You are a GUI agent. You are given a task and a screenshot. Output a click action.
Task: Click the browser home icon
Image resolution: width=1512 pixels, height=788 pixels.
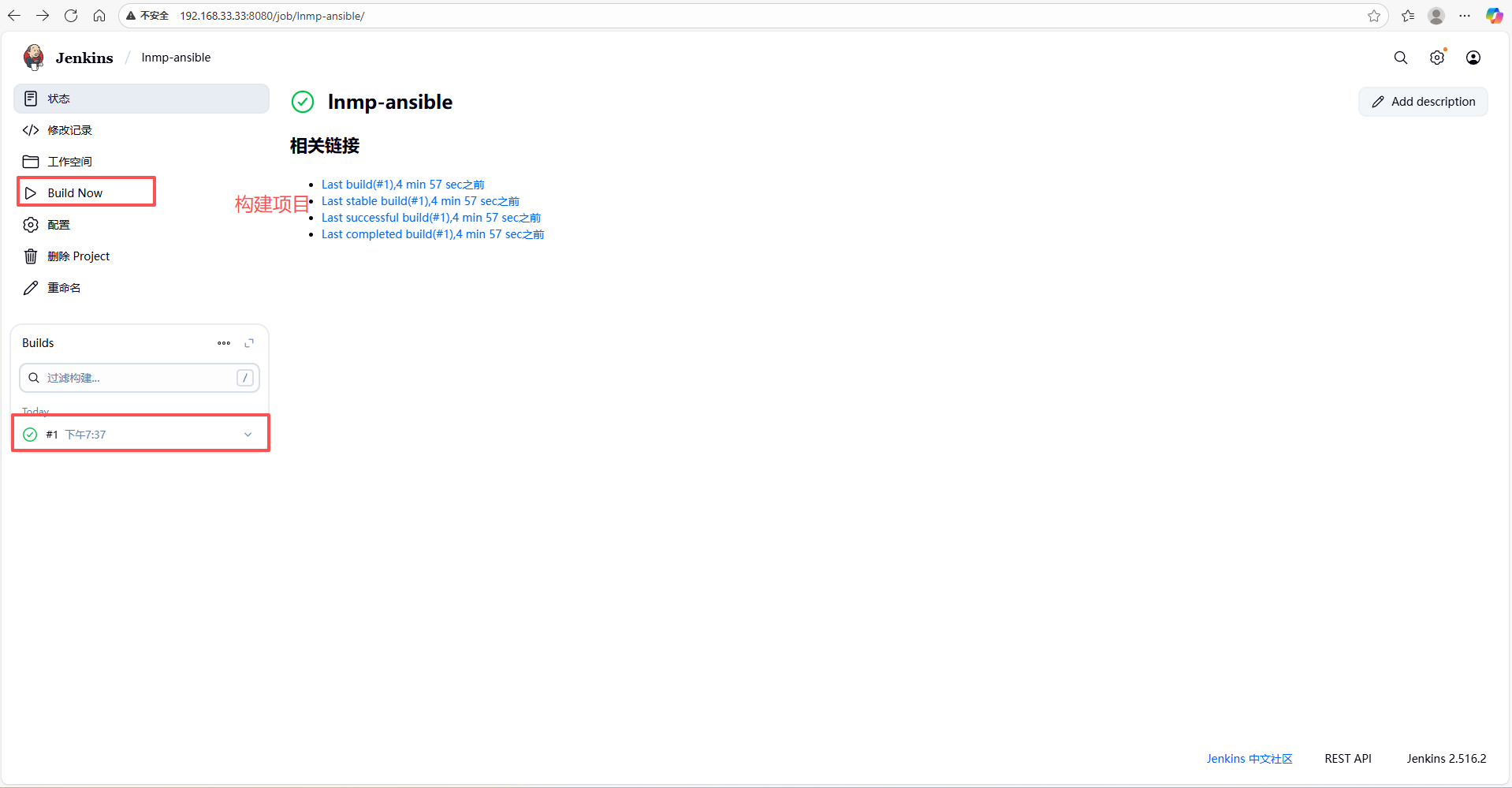(99, 16)
